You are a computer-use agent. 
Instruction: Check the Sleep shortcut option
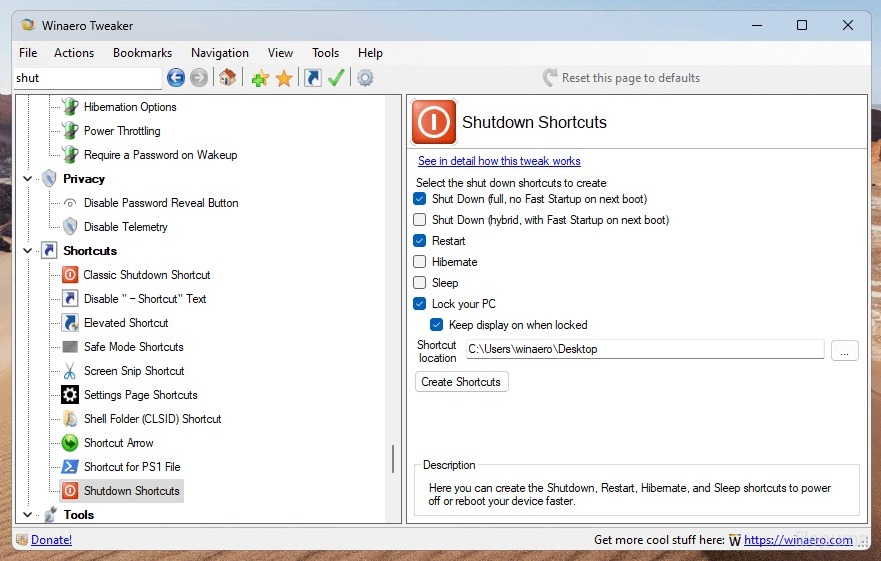[x=420, y=283]
